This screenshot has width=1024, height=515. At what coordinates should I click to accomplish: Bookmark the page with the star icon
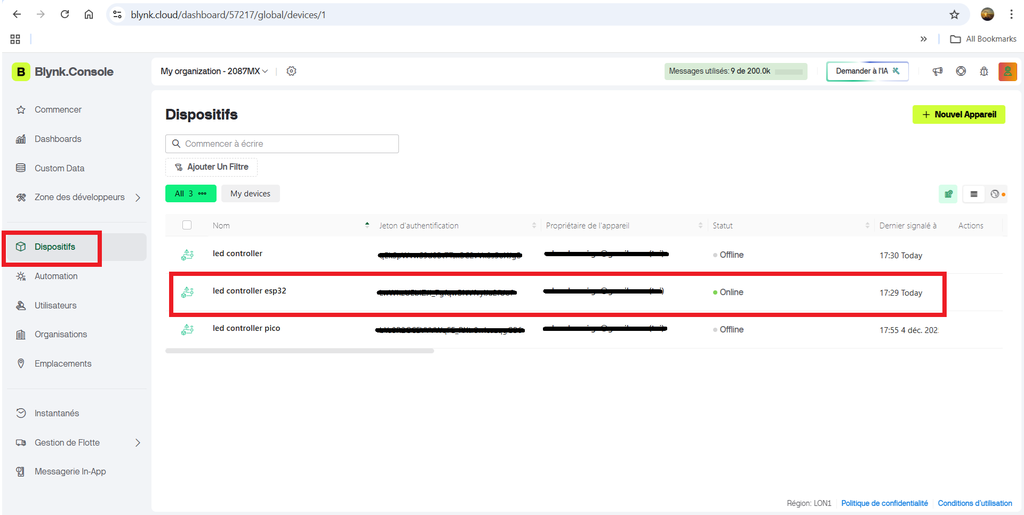pyautogui.click(x=954, y=14)
